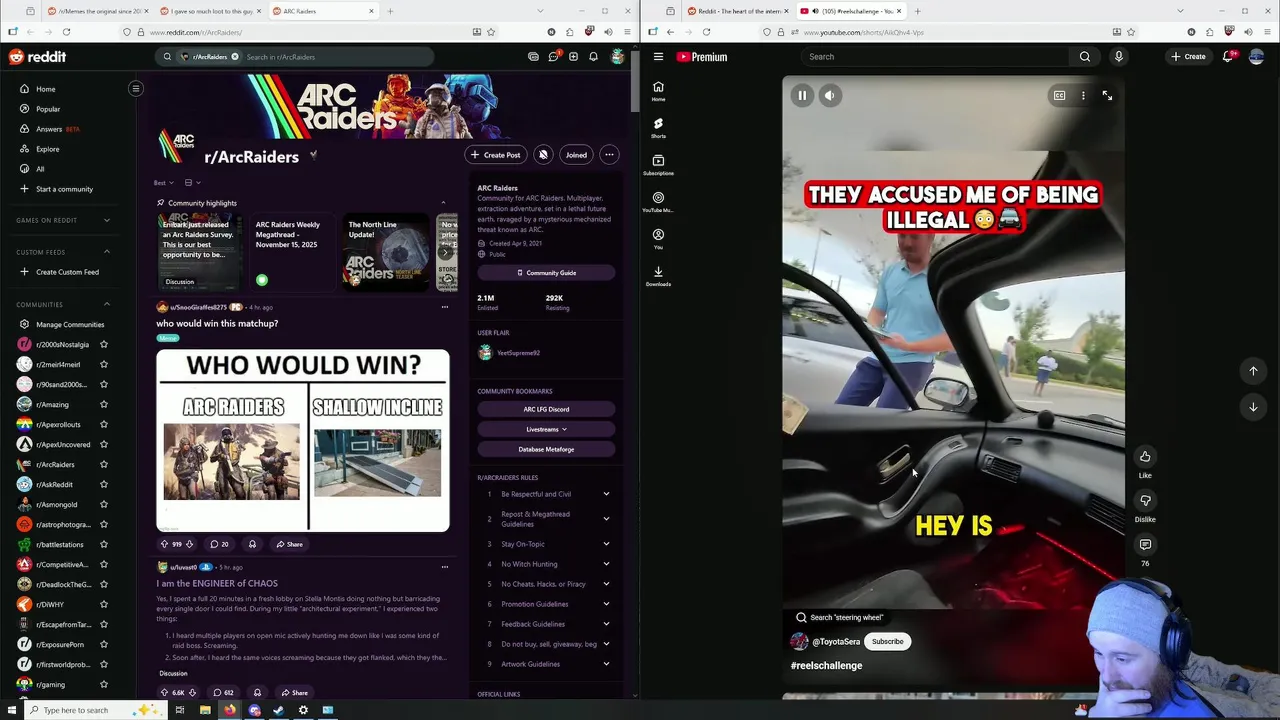
Task: Expand rule 'Be Respectful and Civil'
Action: point(606,494)
